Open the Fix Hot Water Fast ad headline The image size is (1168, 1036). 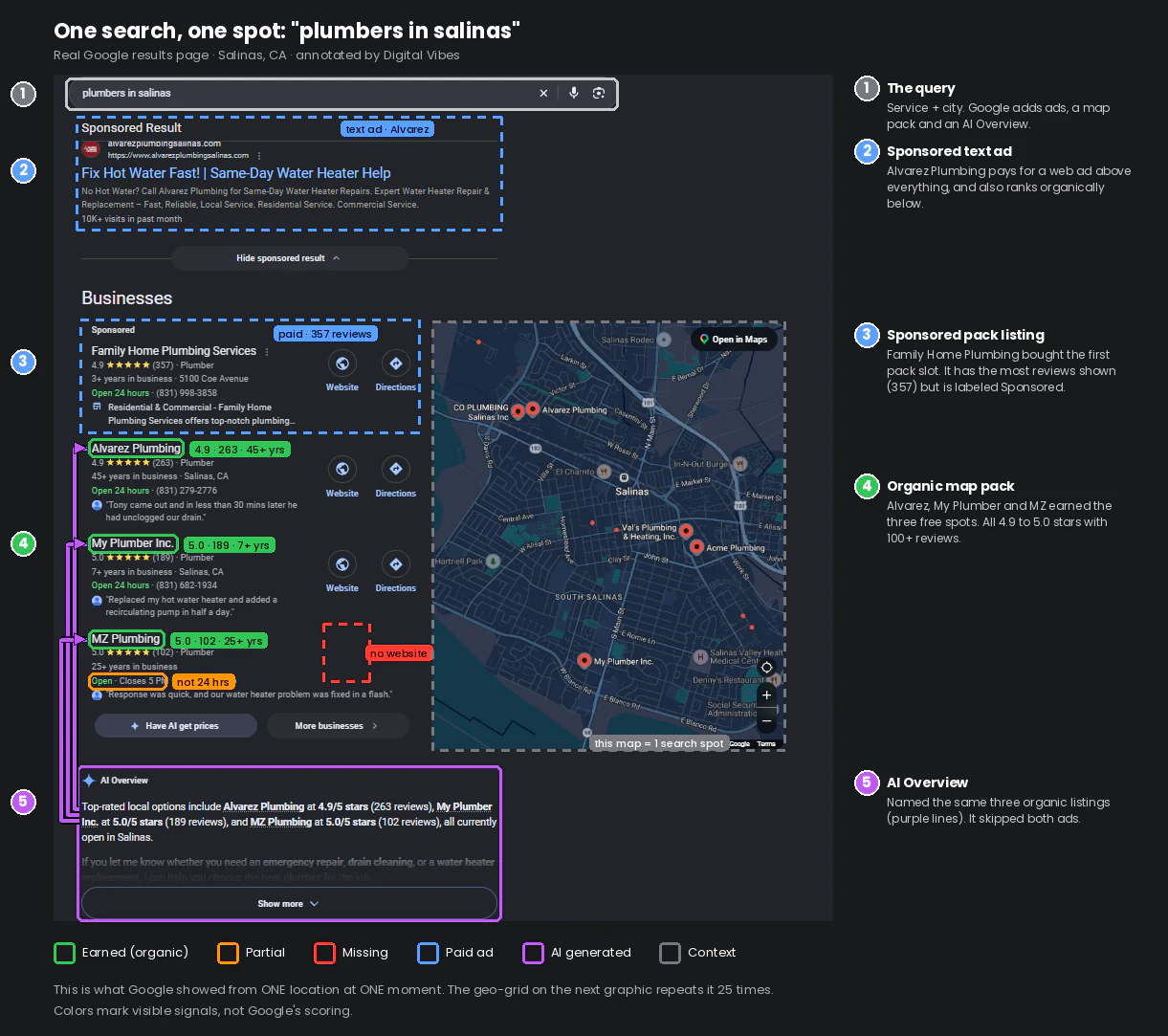click(236, 173)
